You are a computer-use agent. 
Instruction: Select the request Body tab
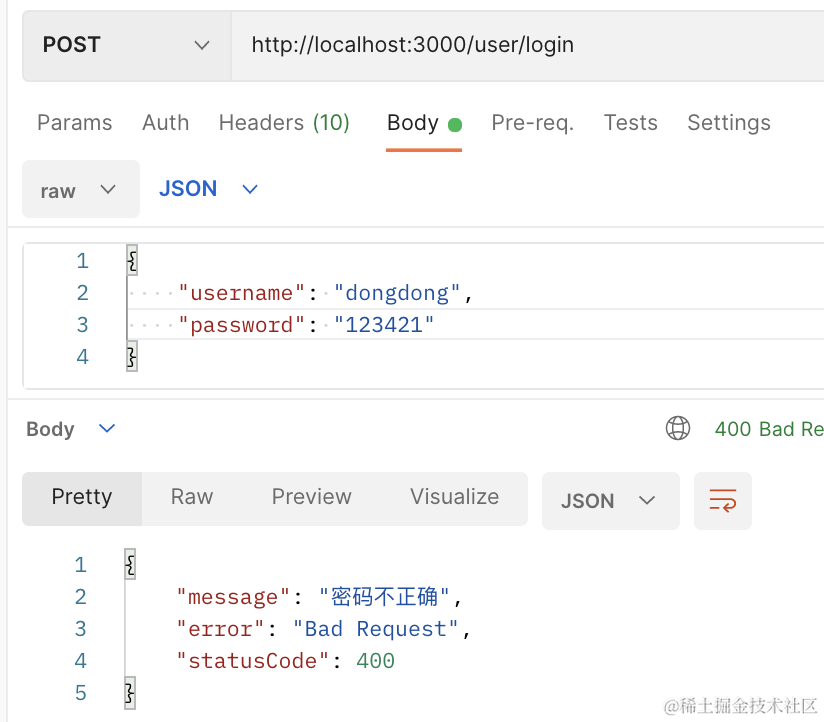(413, 123)
